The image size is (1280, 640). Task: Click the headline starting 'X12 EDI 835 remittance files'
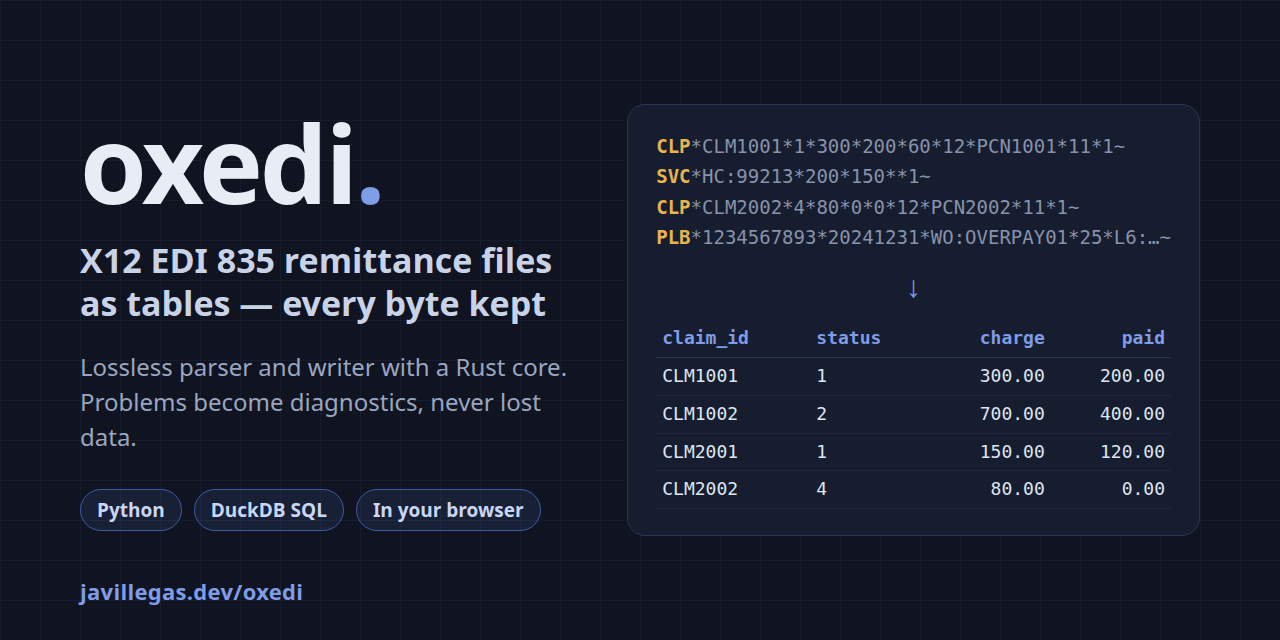[316, 283]
